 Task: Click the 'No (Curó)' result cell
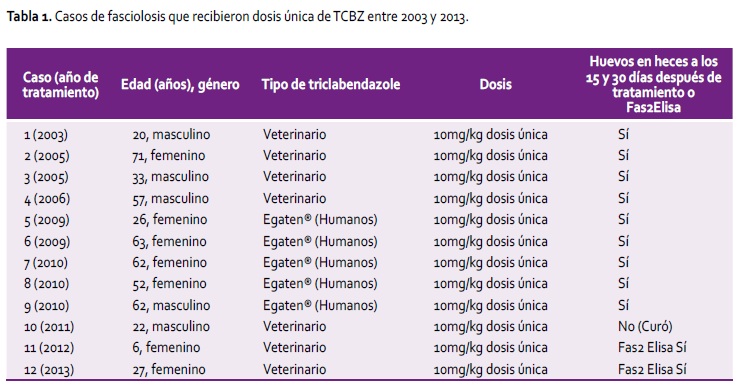(x=645, y=327)
